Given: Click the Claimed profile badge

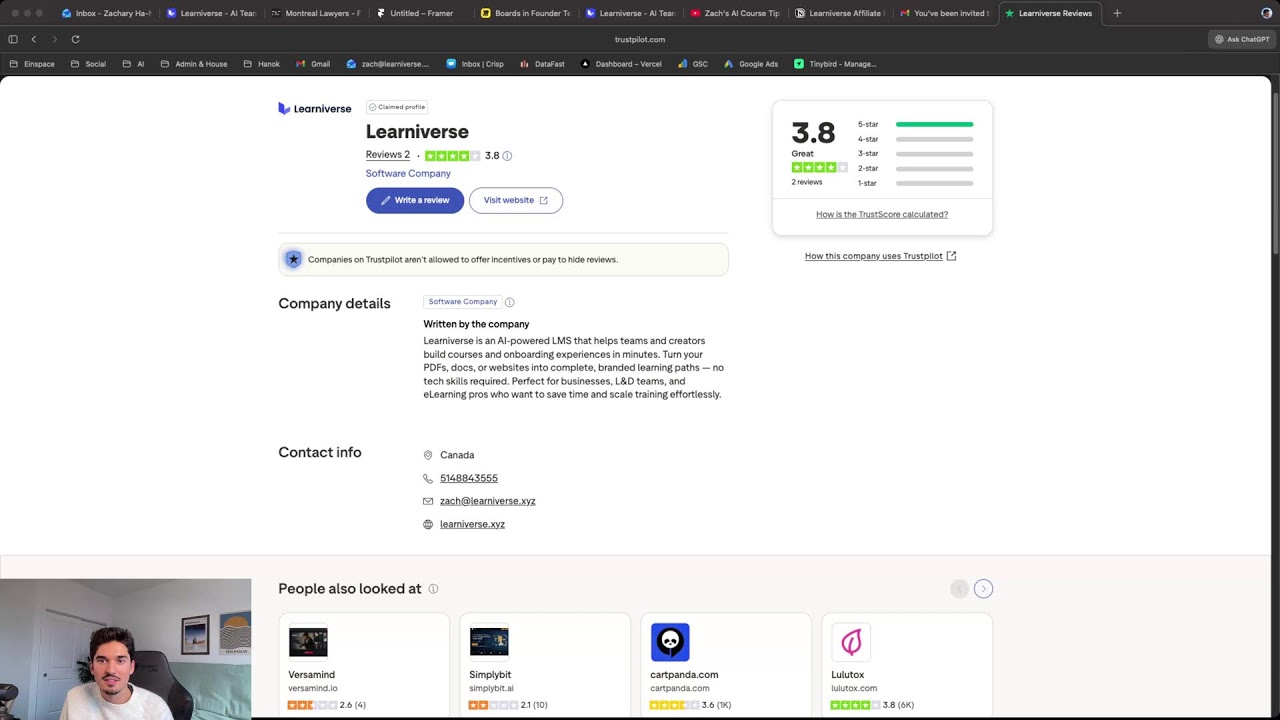Looking at the screenshot, I should click(x=397, y=107).
